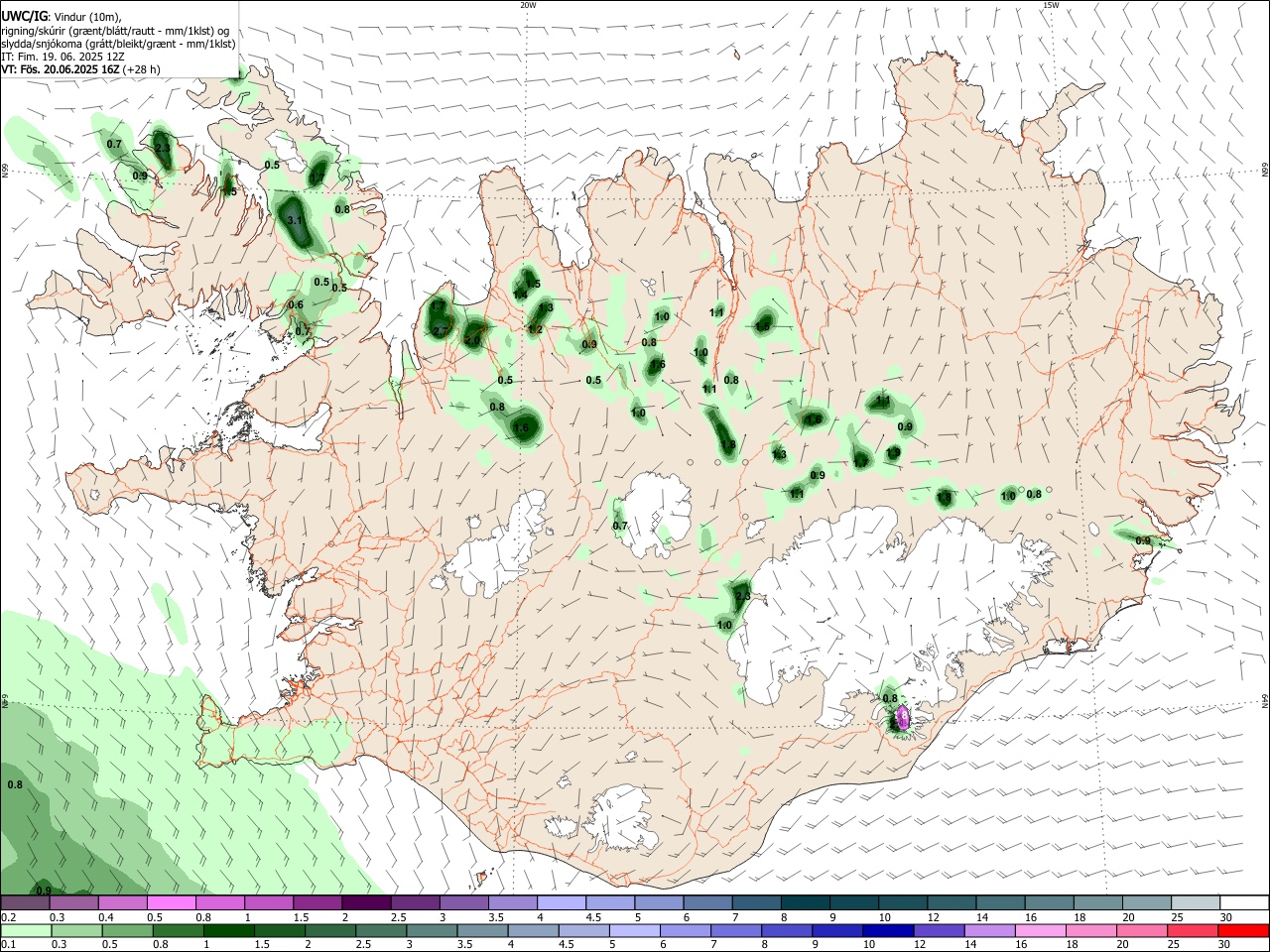The height and width of the screenshot is (952, 1270).
Task: Select top legend swatch between 3 and 3.5
Action: pyautogui.click(x=463, y=903)
